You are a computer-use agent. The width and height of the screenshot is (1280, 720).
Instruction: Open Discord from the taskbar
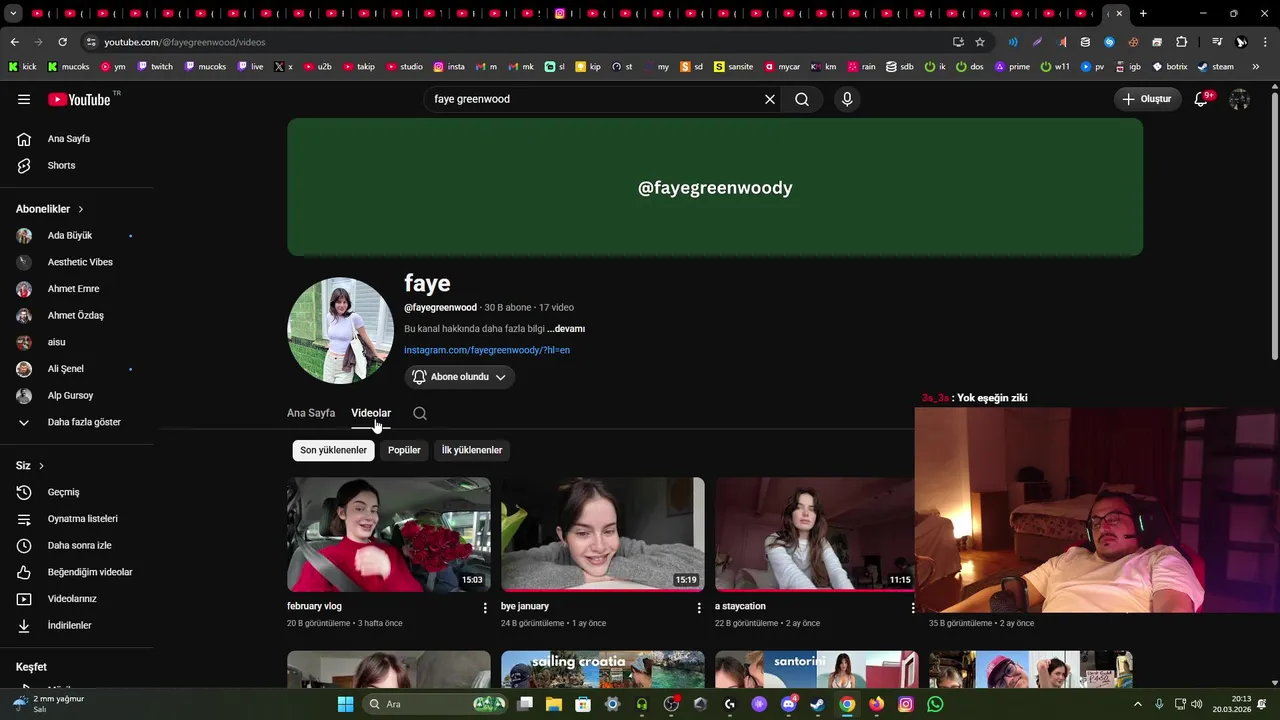(x=788, y=704)
